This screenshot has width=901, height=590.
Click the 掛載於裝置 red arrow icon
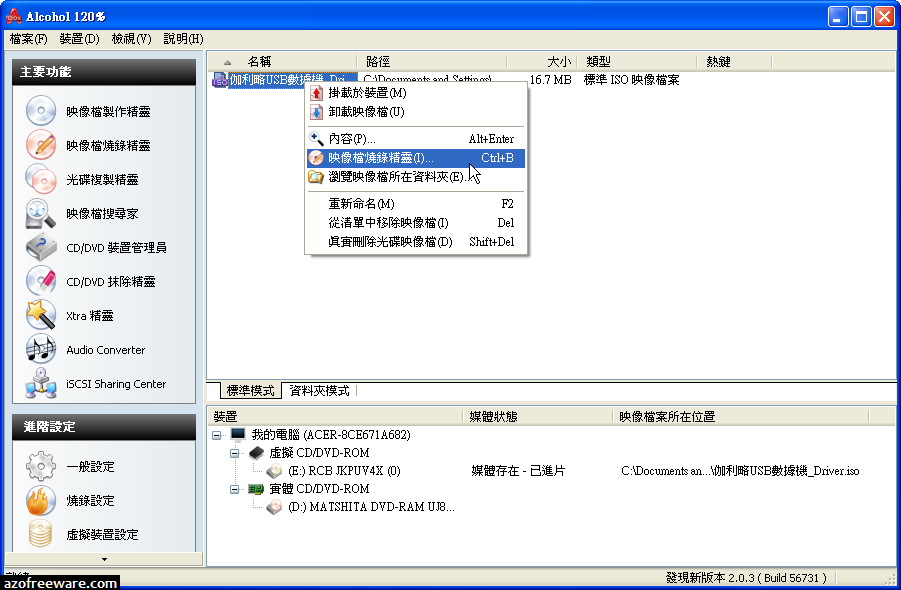click(x=316, y=93)
